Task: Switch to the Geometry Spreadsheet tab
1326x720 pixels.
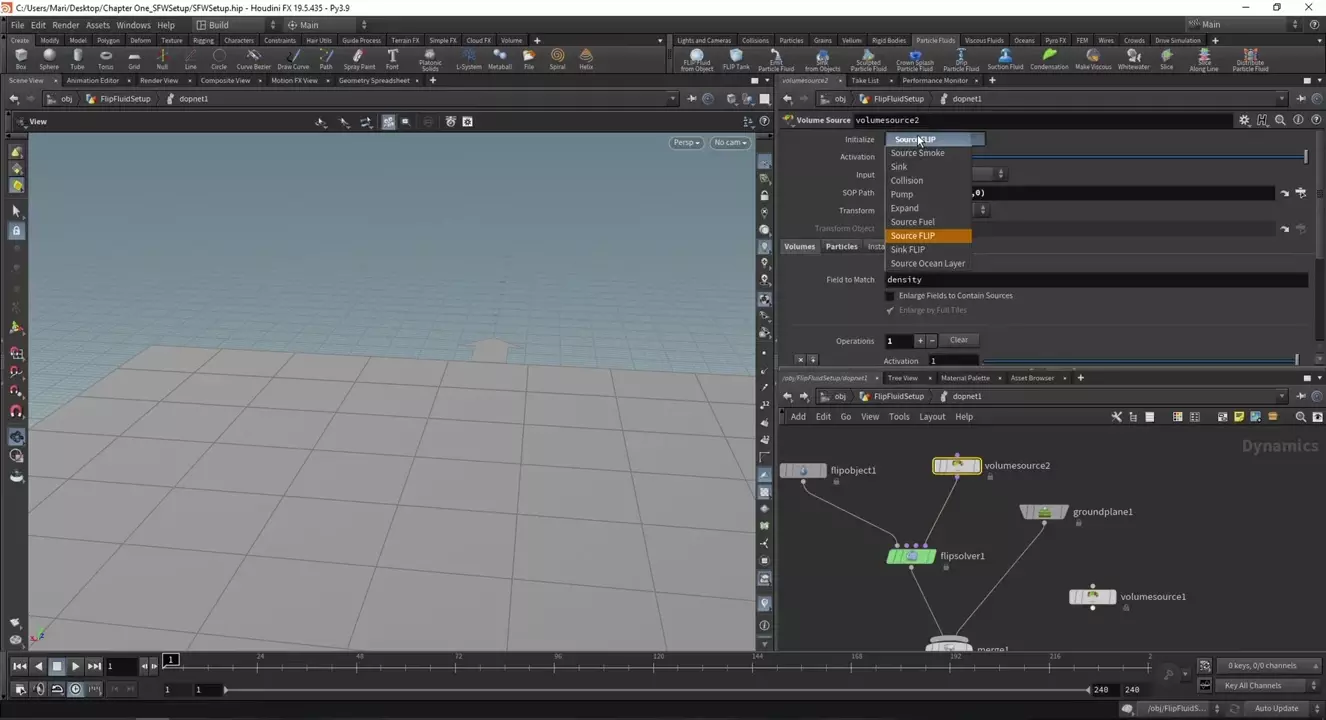Action: pyautogui.click(x=374, y=80)
